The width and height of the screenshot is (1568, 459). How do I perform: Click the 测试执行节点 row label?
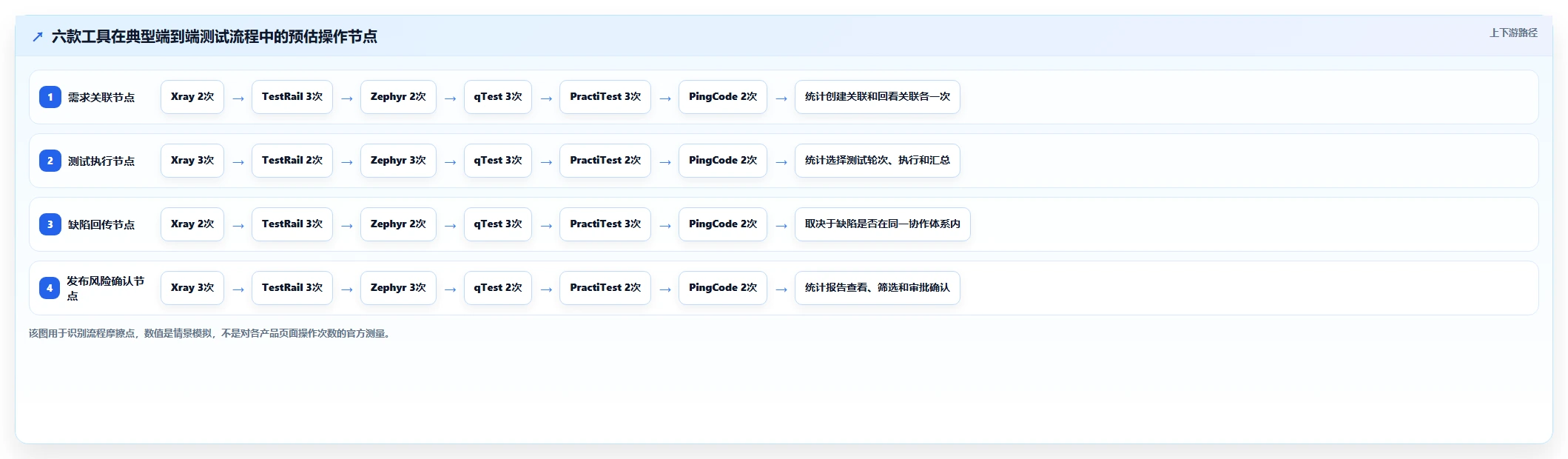101,161
